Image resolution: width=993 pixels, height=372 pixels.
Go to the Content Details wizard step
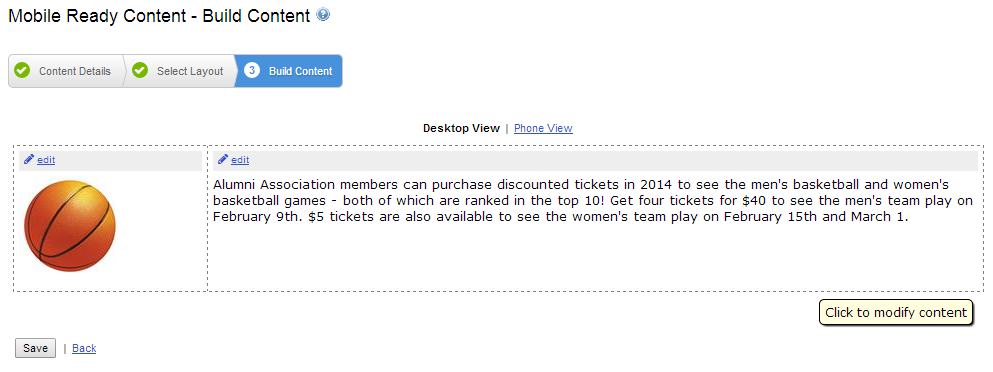pyautogui.click(x=65, y=71)
